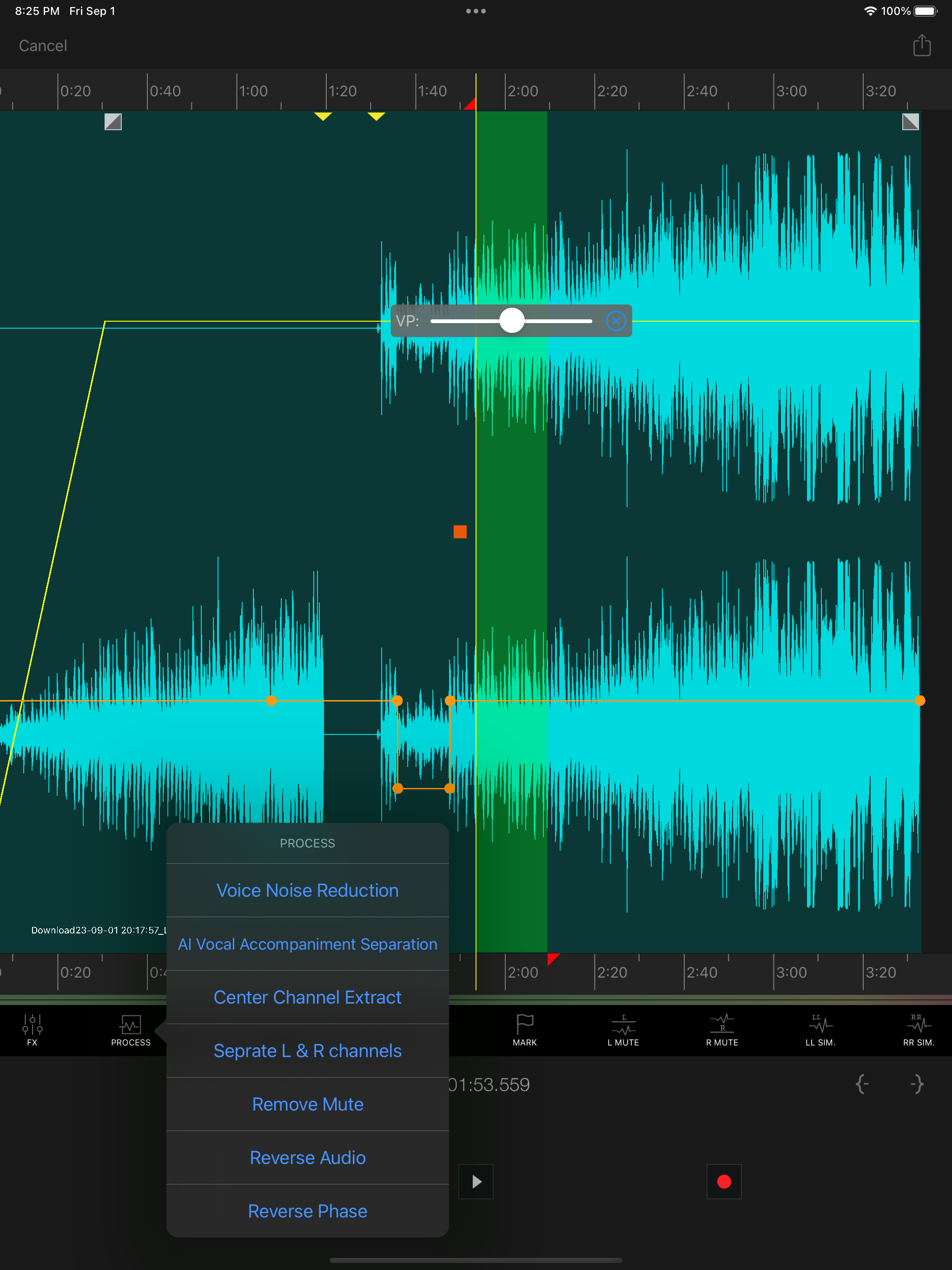This screenshot has height=1270, width=952.
Task: Start playback with the play button
Action: pos(476,1181)
